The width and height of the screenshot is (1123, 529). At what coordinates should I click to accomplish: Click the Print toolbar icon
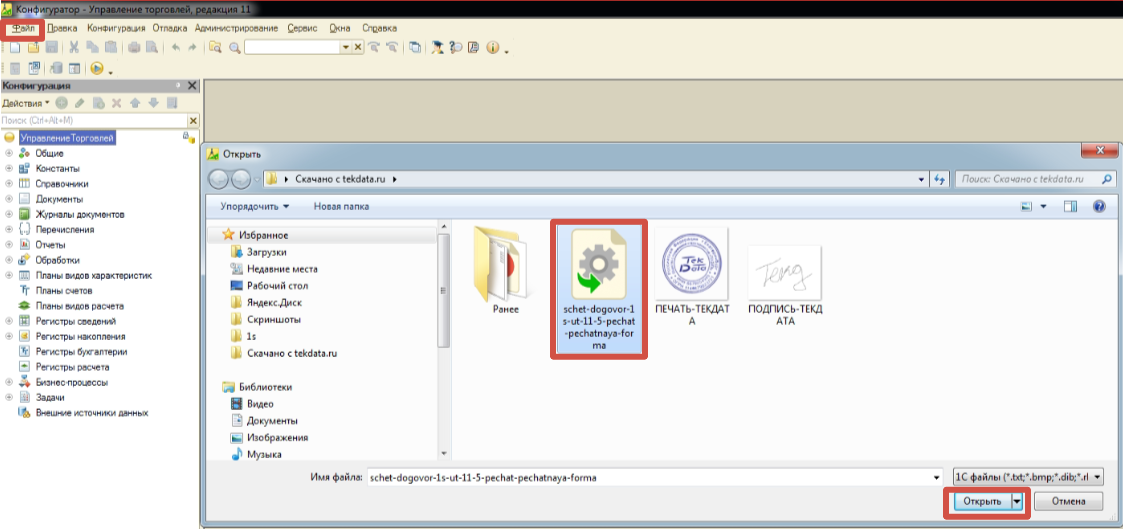click(133, 47)
